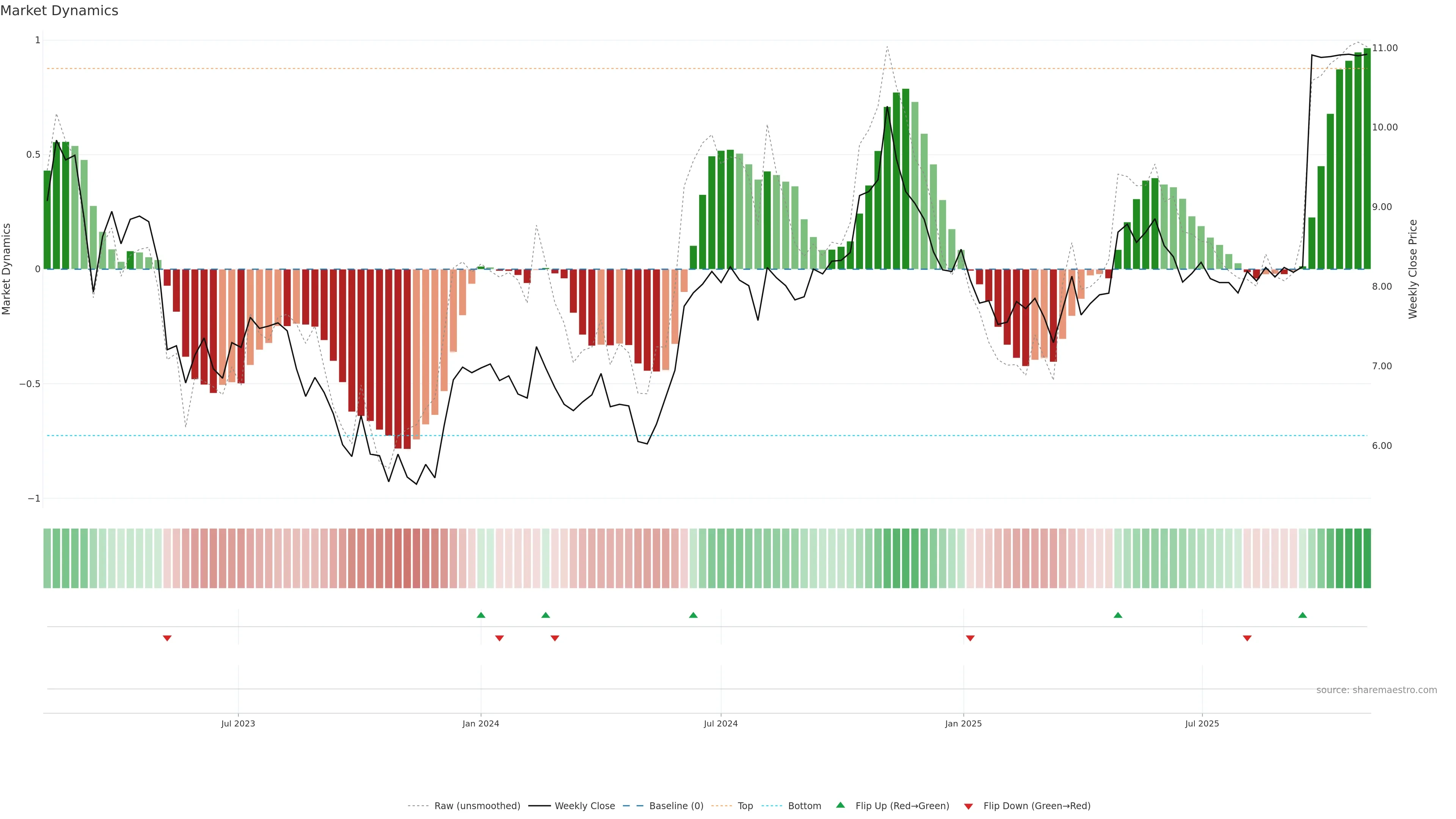Click the Market Dynamics chart title
This screenshot has width=1456, height=819.
[60, 11]
